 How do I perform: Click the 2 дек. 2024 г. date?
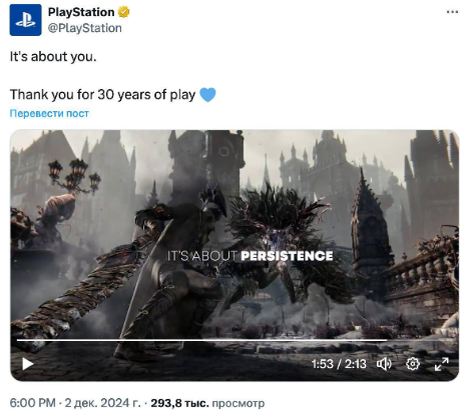point(103,403)
